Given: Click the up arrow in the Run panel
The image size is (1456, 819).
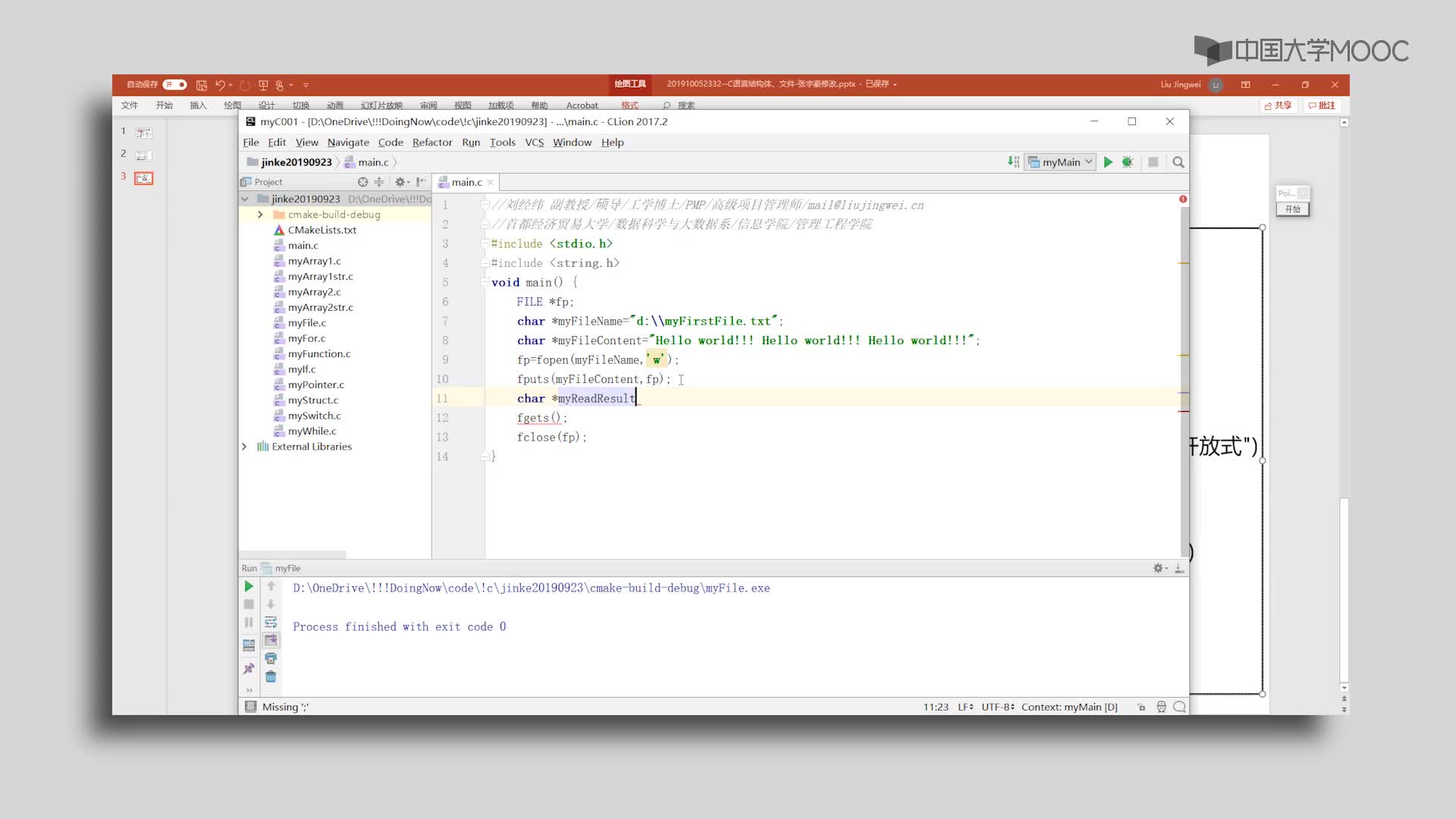Looking at the screenshot, I should pyautogui.click(x=271, y=586).
